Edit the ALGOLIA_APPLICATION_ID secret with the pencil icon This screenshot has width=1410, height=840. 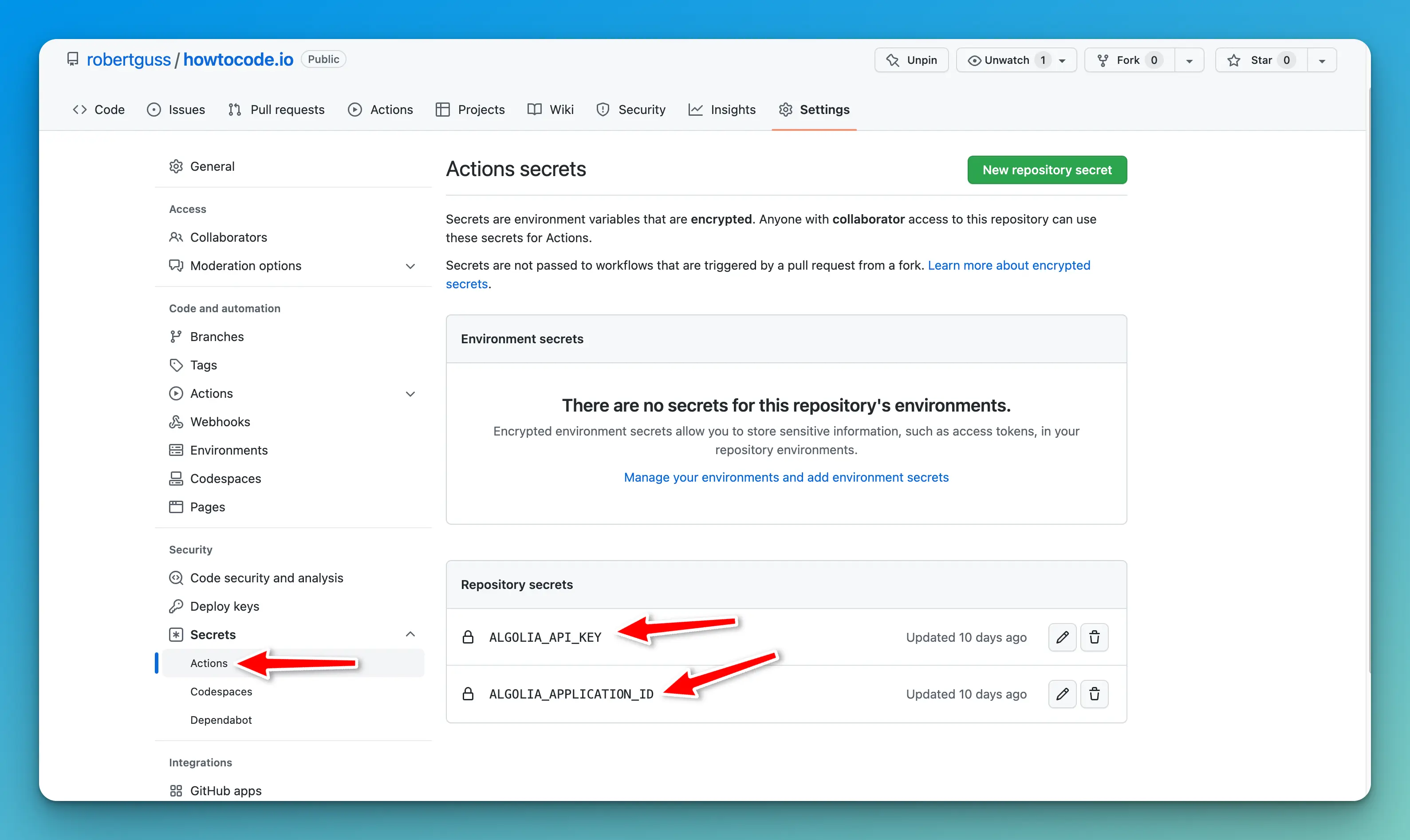coord(1062,694)
